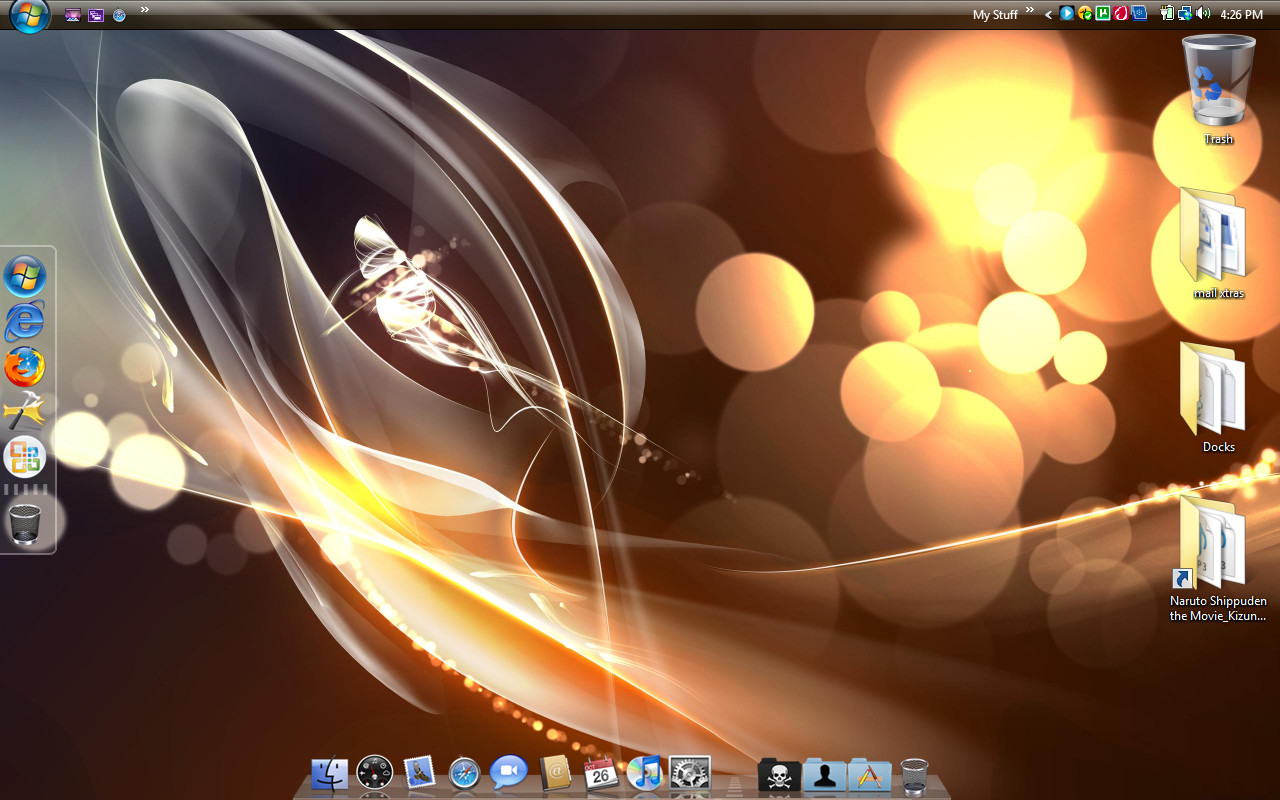Open Dashboard gauge icon in bottom dock

(x=375, y=773)
